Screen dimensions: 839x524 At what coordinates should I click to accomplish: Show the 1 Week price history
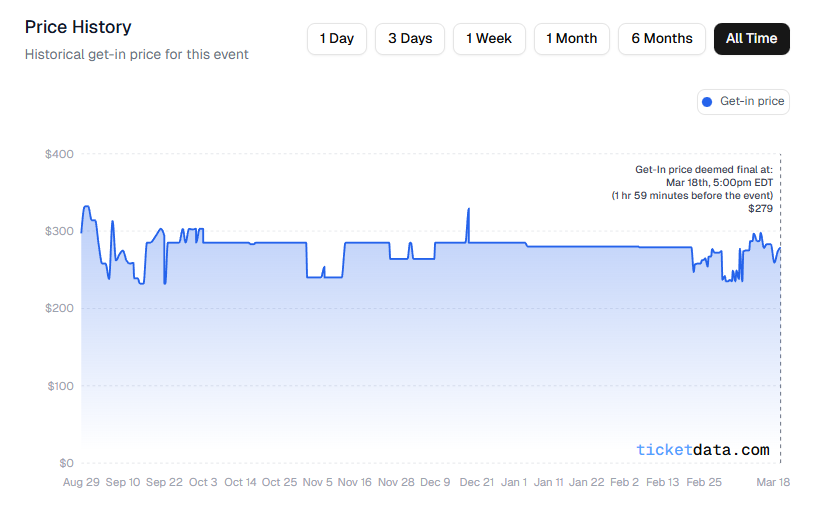tap(489, 39)
